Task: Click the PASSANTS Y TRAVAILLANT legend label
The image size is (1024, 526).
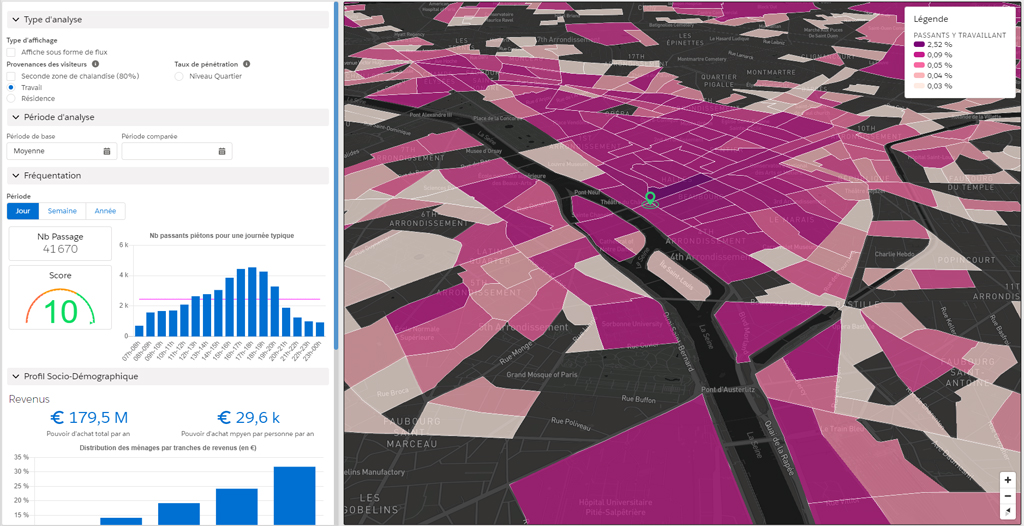Action: click(x=959, y=35)
